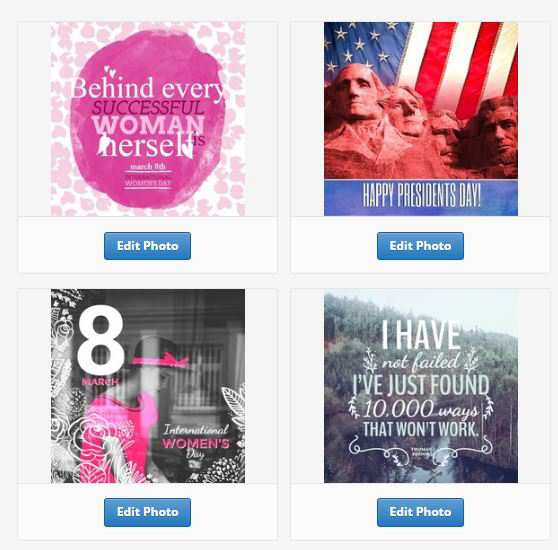The image size is (558, 550).
Task: Click the underlined 'march 8th' caption
Action: 148,167
